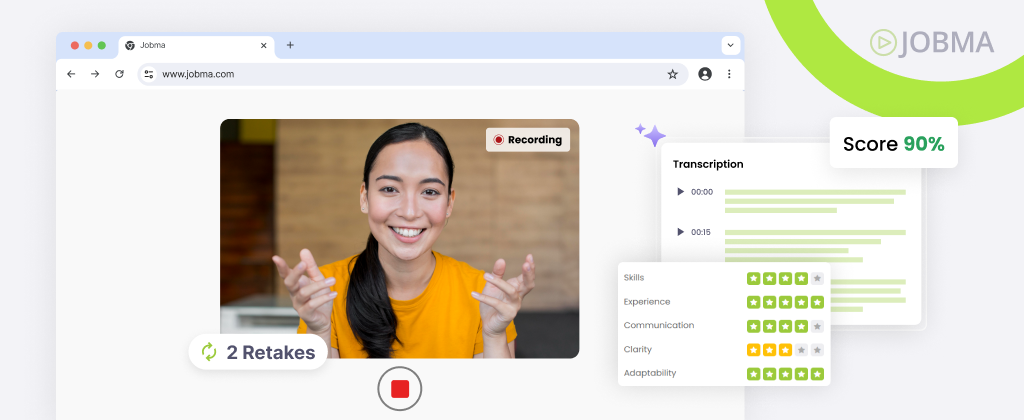This screenshot has height=420, width=1024.
Task: Open the browser three-dot menu
Action: click(x=729, y=74)
